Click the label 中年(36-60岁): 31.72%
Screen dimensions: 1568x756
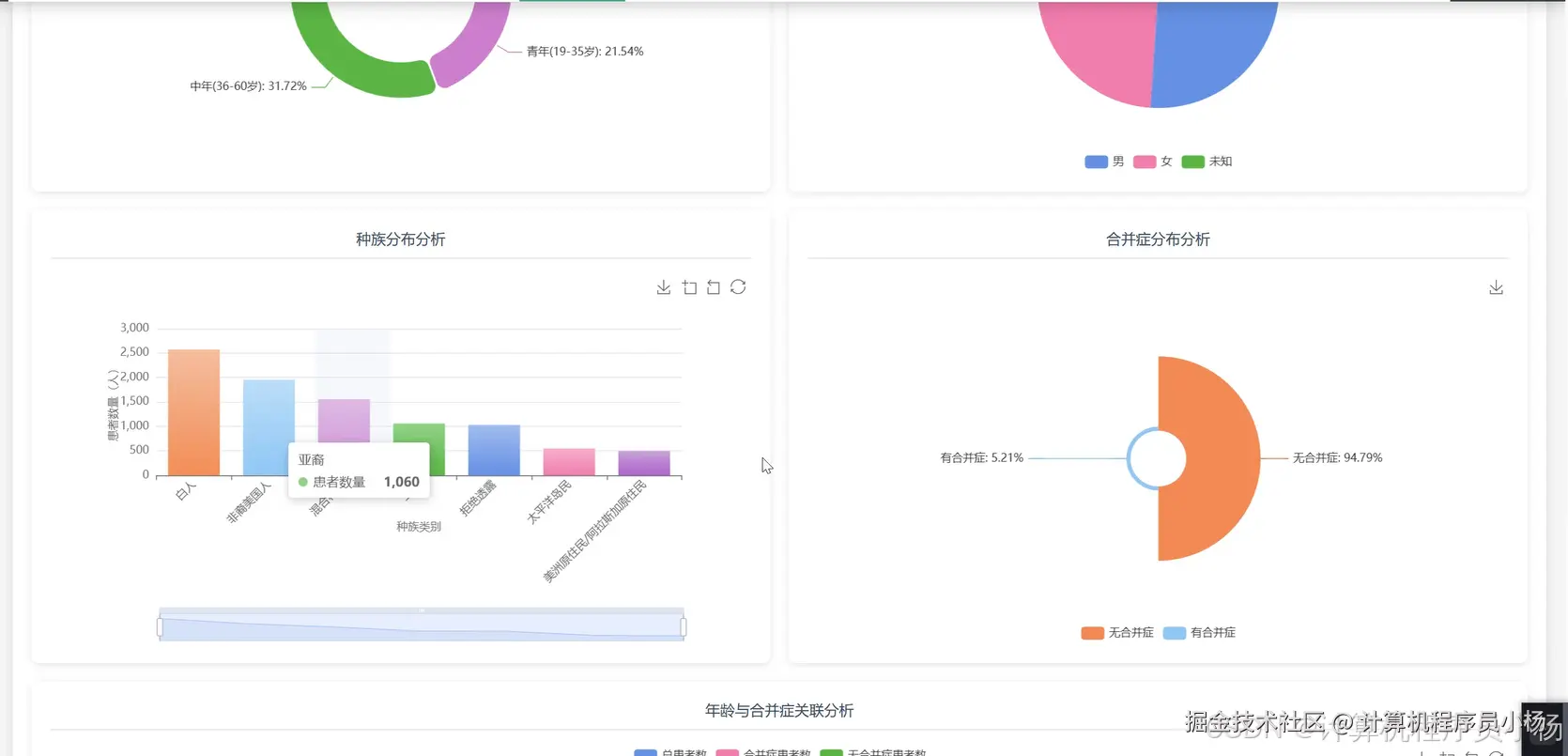click(249, 86)
